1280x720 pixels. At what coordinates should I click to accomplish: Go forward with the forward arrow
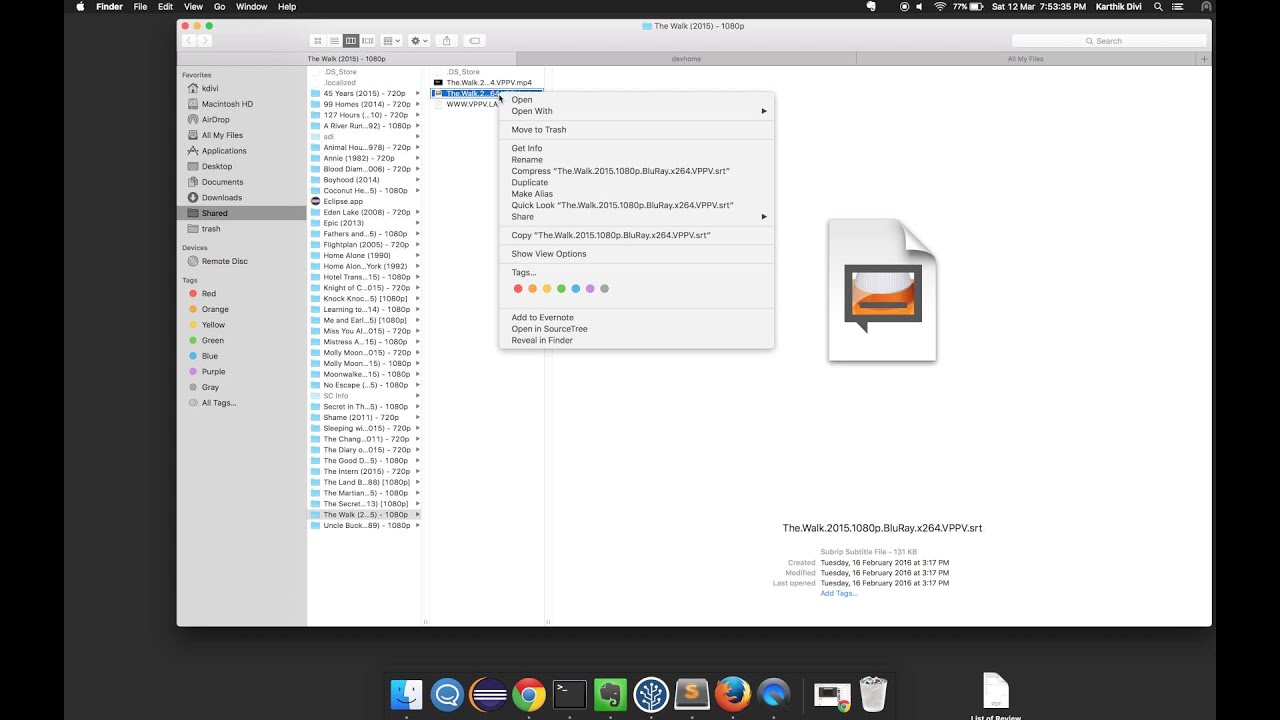[205, 41]
